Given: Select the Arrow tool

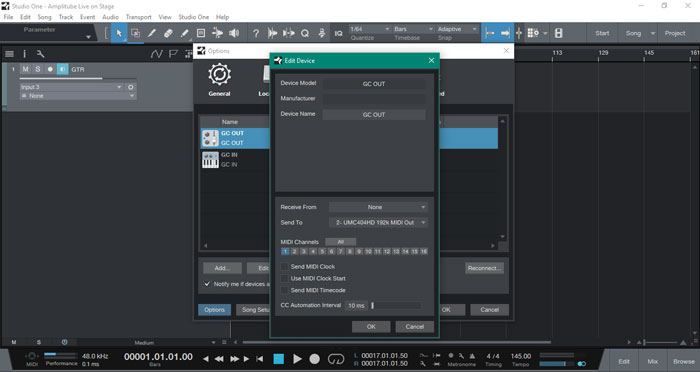Looking at the screenshot, I should tap(119, 33).
